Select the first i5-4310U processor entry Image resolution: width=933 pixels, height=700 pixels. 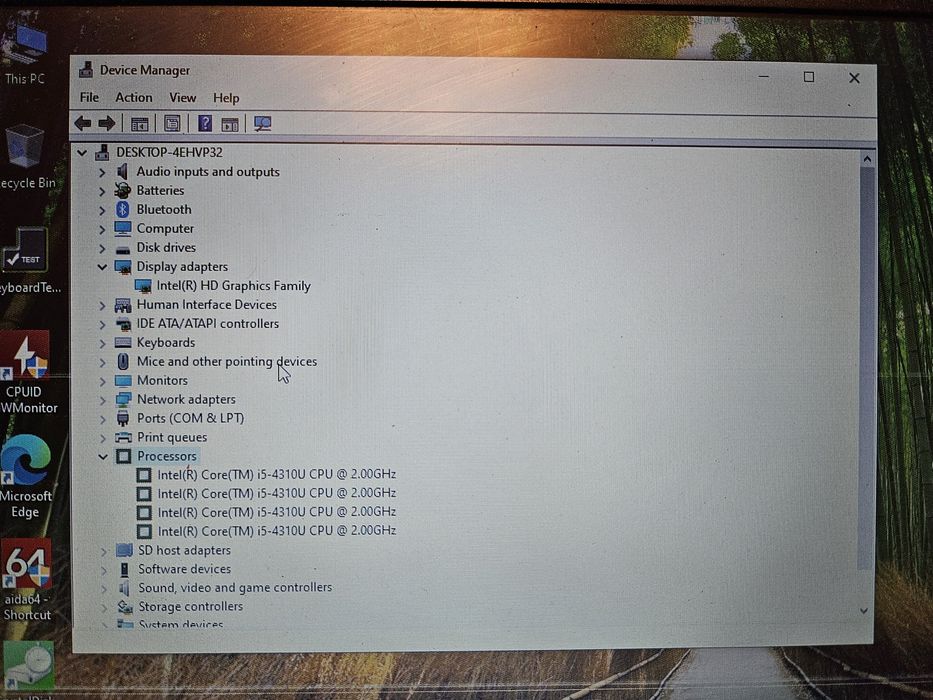(277, 474)
